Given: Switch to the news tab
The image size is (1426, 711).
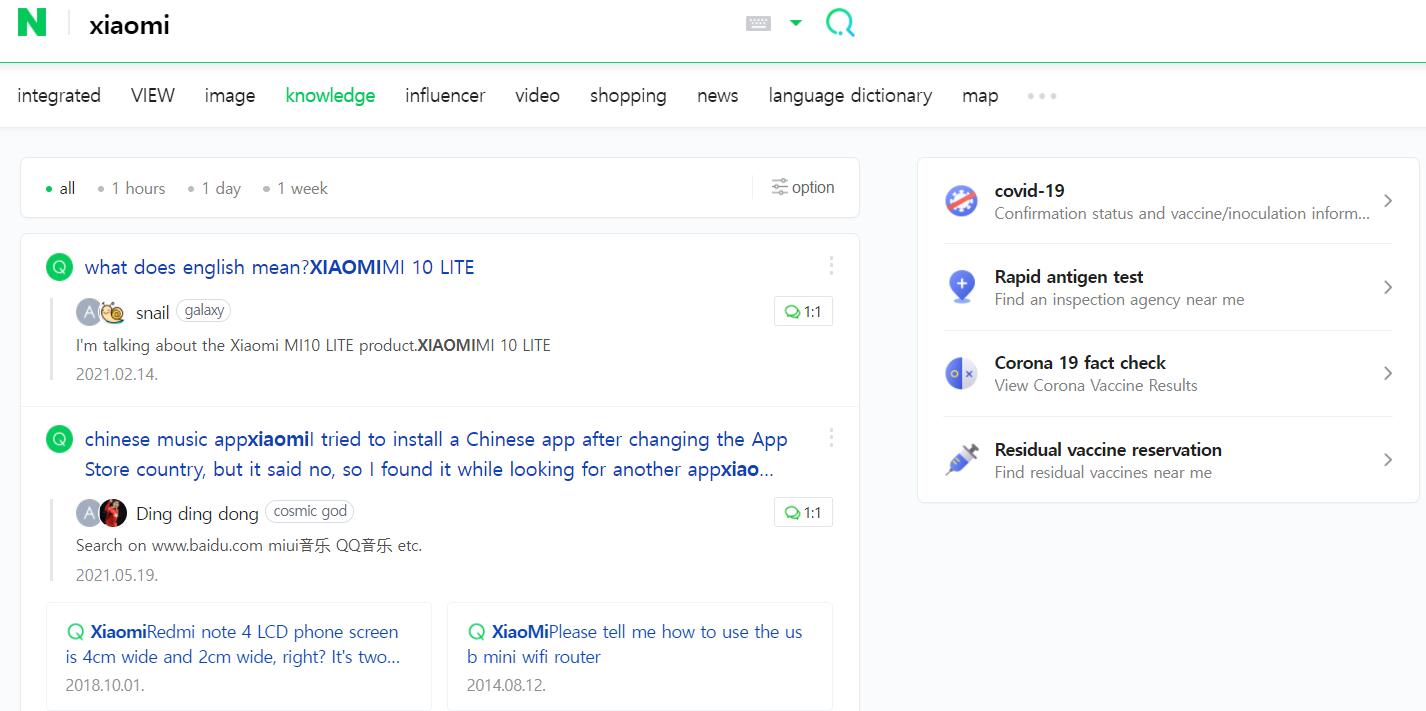Looking at the screenshot, I should pos(718,96).
